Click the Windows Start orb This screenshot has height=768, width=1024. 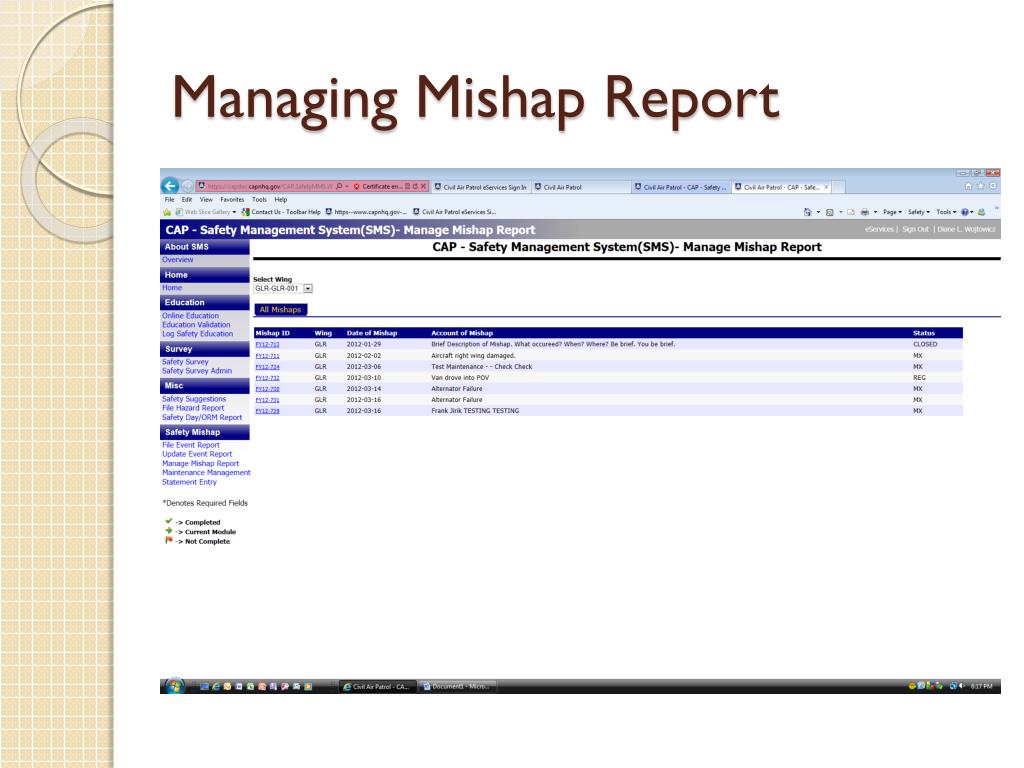tap(174, 686)
